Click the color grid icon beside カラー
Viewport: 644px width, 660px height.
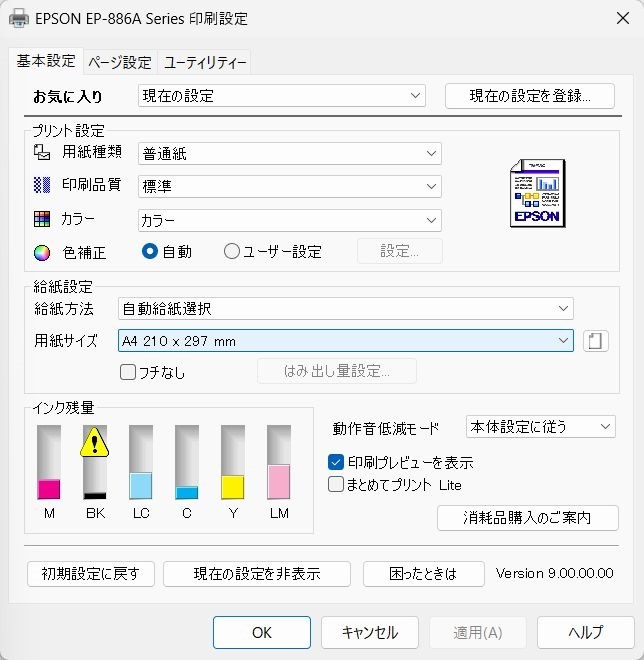[x=42, y=219]
